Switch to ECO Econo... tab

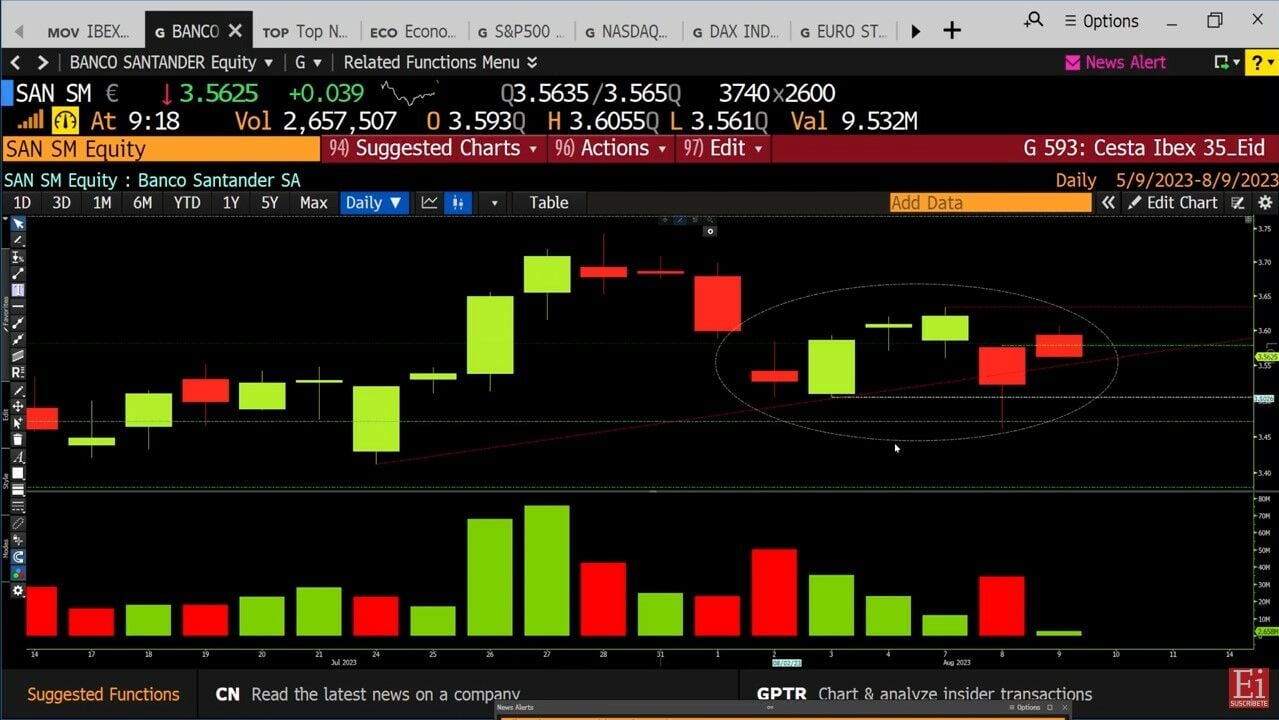(412, 32)
